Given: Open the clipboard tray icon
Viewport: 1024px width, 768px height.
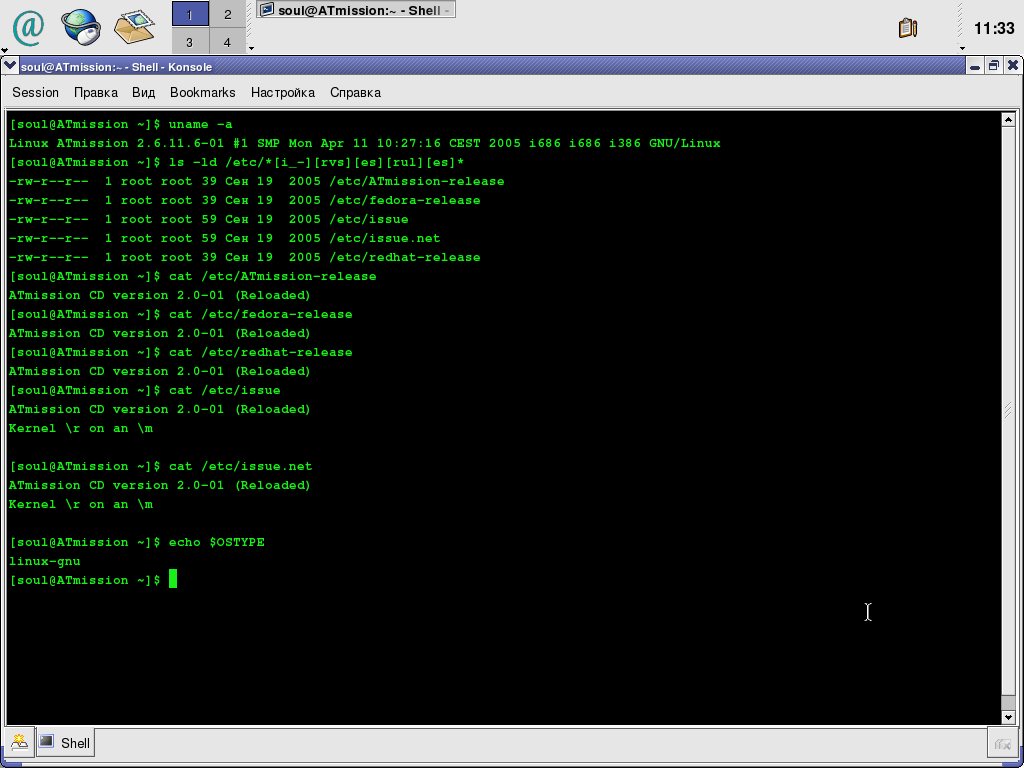Looking at the screenshot, I should click(x=908, y=28).
